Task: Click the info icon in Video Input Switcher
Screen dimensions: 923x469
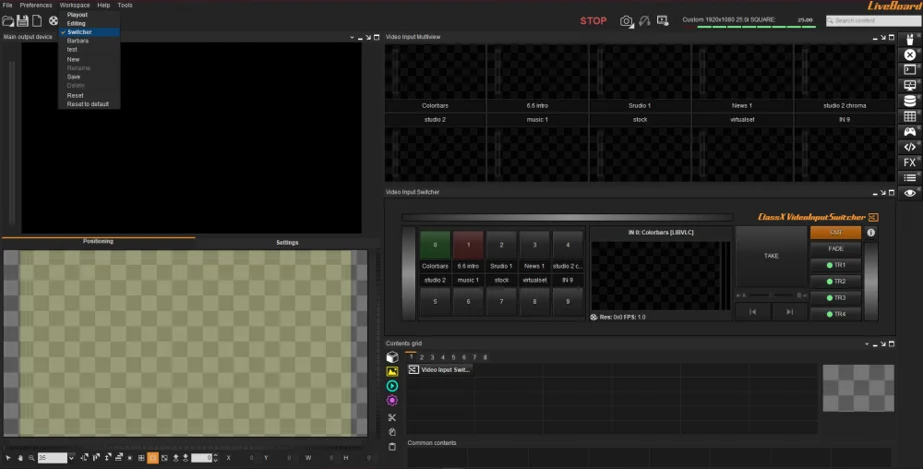Action: [870, 233]
